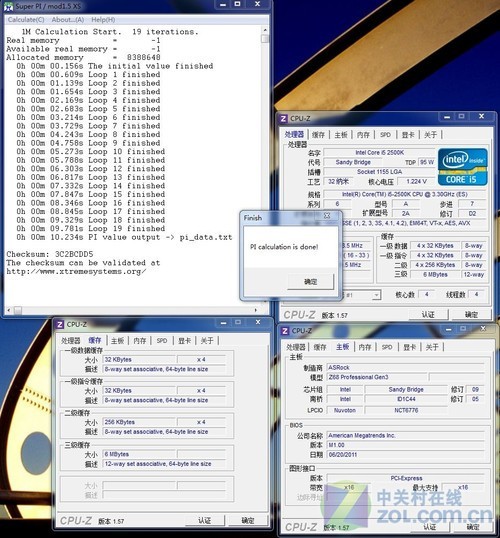Click Super PI vertical scrollbar up arrow
The width and height of the screenshot is (500, 538).
click(265, 30)
